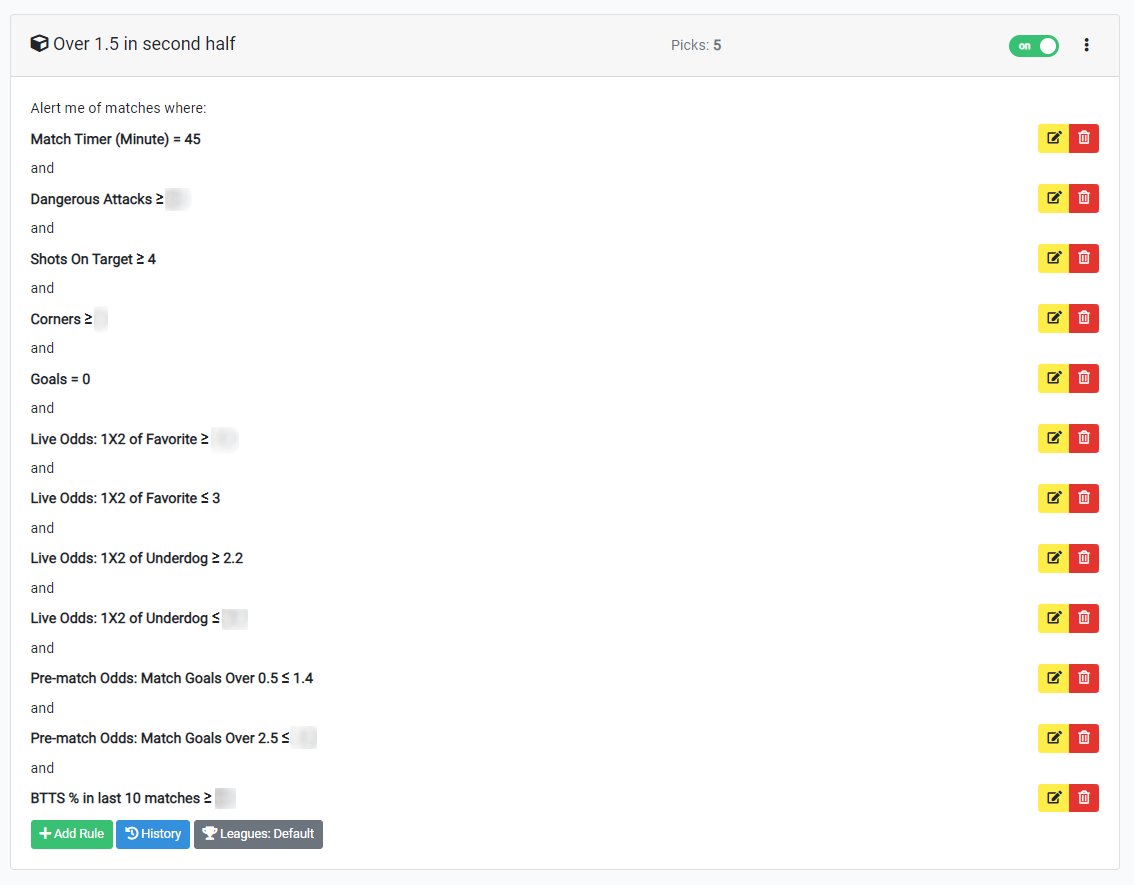Viewport: 1134px width, 885px height.
Task: Open the Leagues: Default settings
Action: click(x=258, y=833)
